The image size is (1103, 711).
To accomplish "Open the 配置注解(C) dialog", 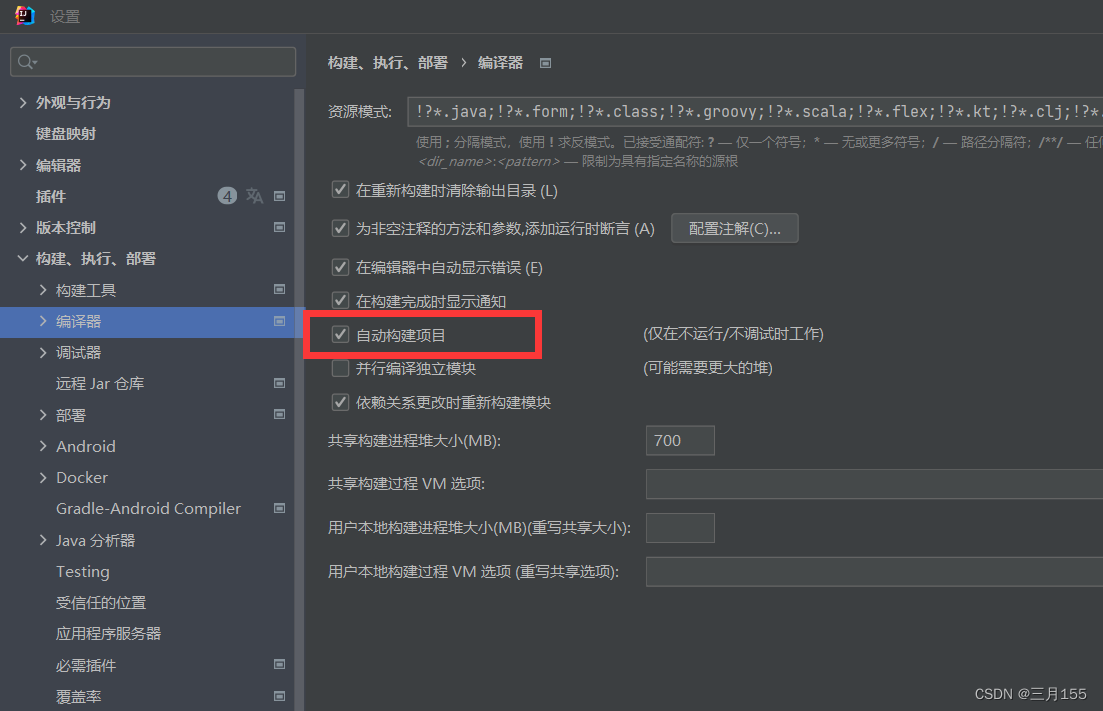I will coord(734,228).
